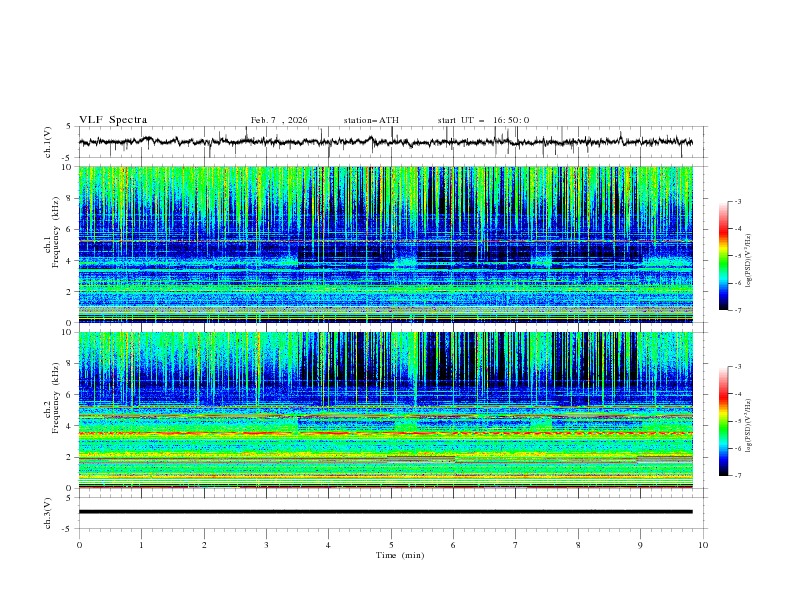
Task: Click the lower log(PSD) color bar
Action: coord(724,421)
